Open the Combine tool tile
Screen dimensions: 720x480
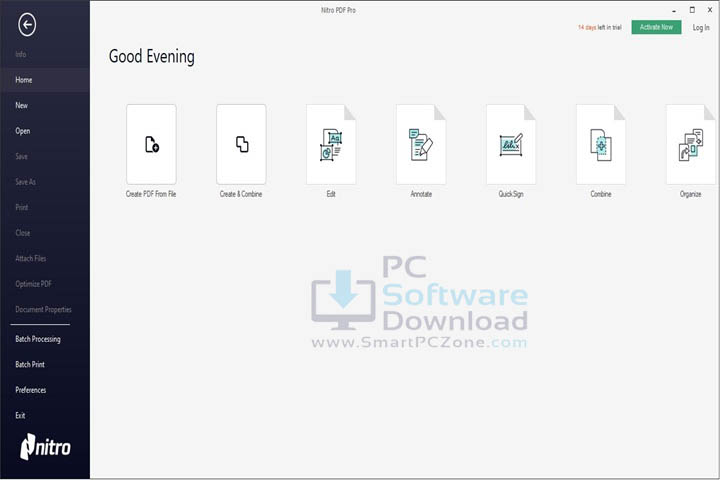click(x=601, y=144)
